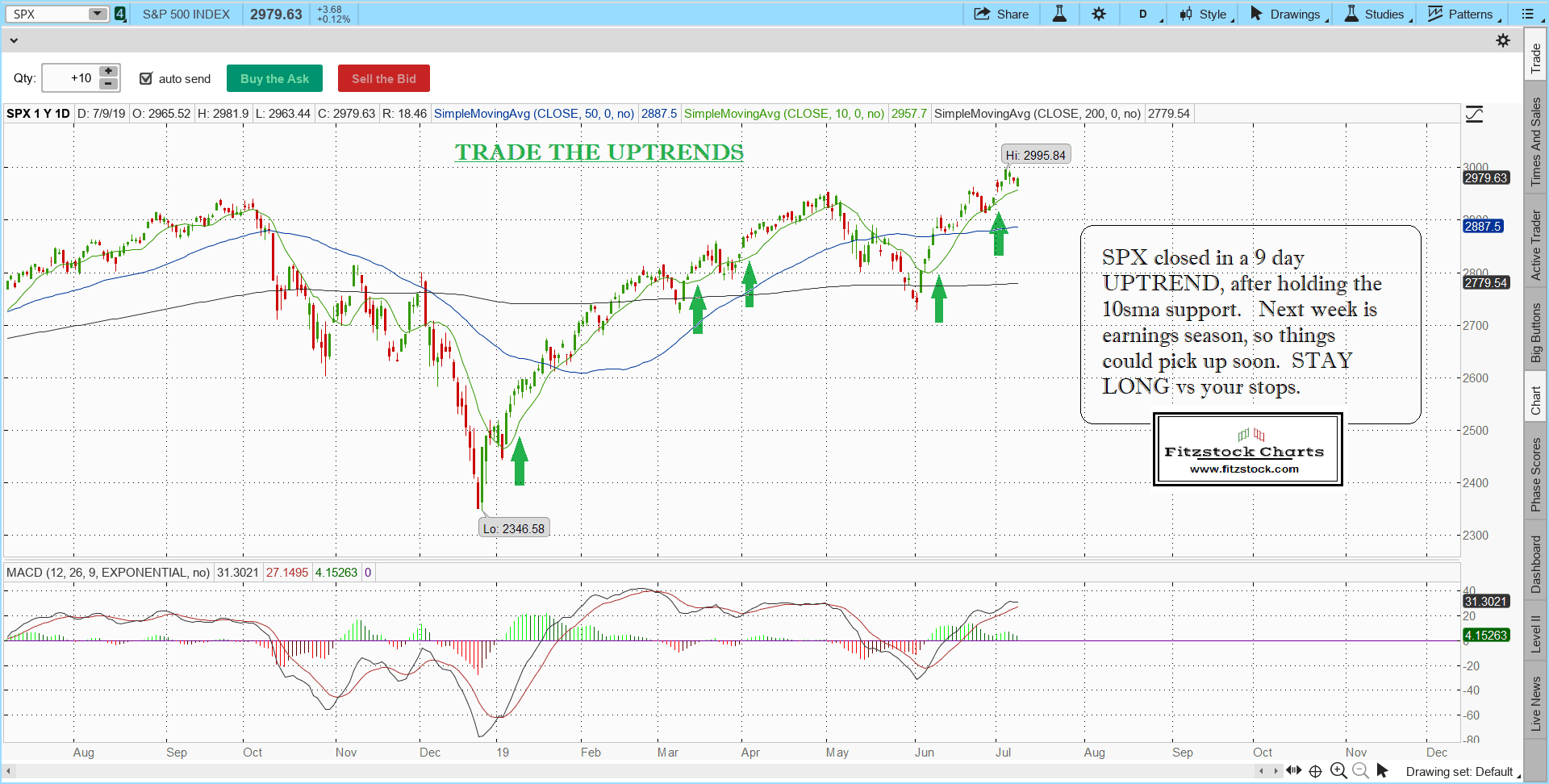Open the SPX symbol dropdown
This screenshot has height=784, width=1549.
[x=97, y=14]
